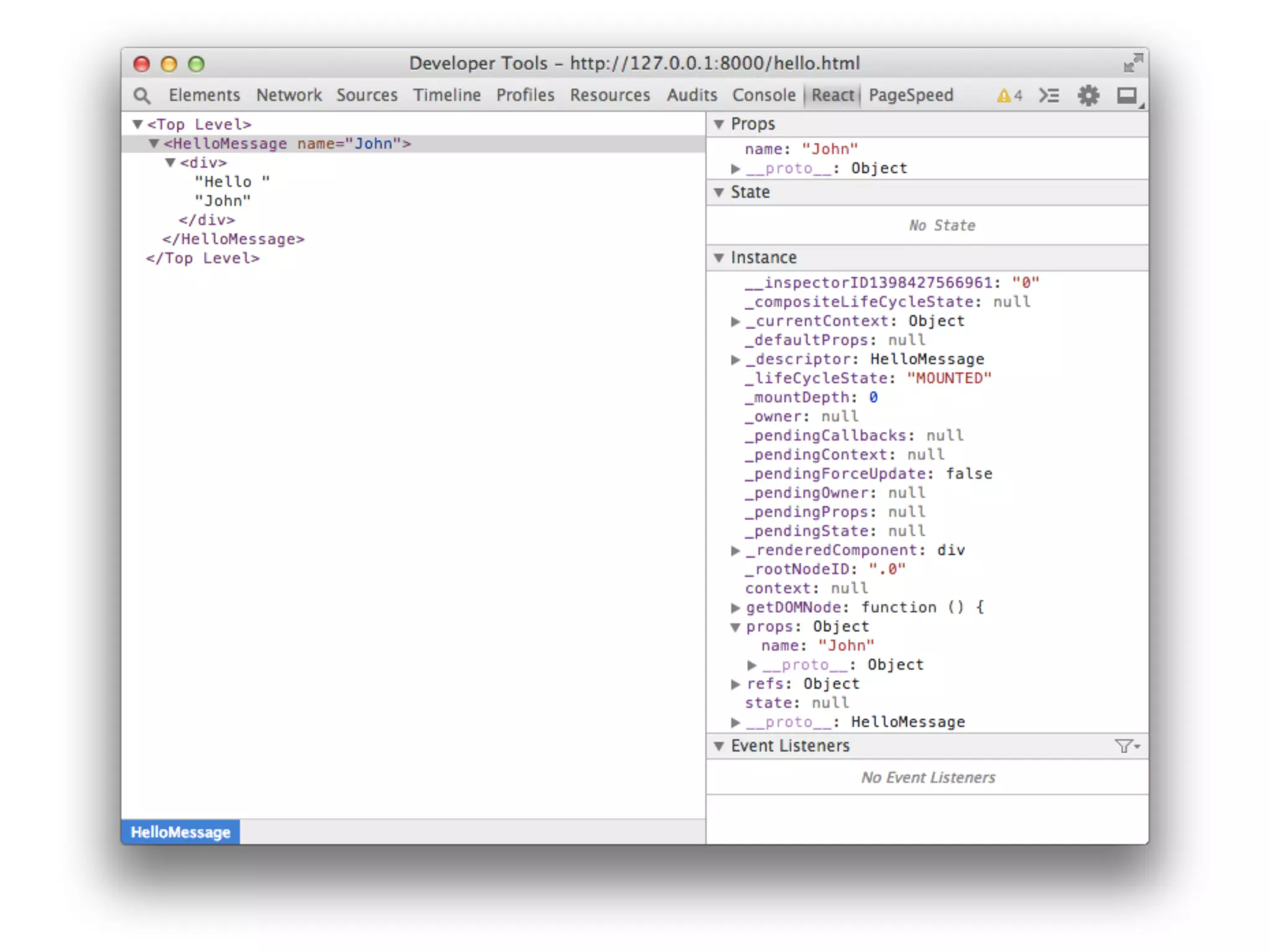Expand the _renderedComponent div property
The width and height of the screenshot is (1270, 952).
point(735,550)
